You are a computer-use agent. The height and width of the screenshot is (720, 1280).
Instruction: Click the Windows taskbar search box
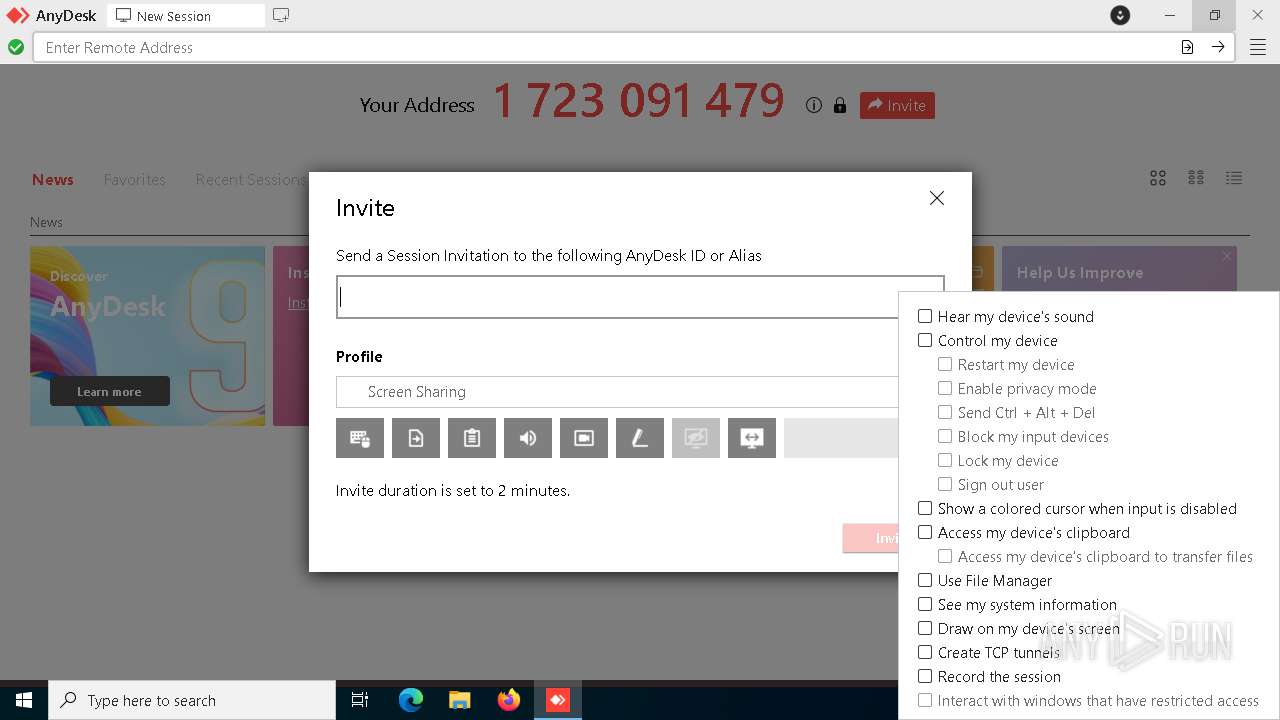point(192,700)
